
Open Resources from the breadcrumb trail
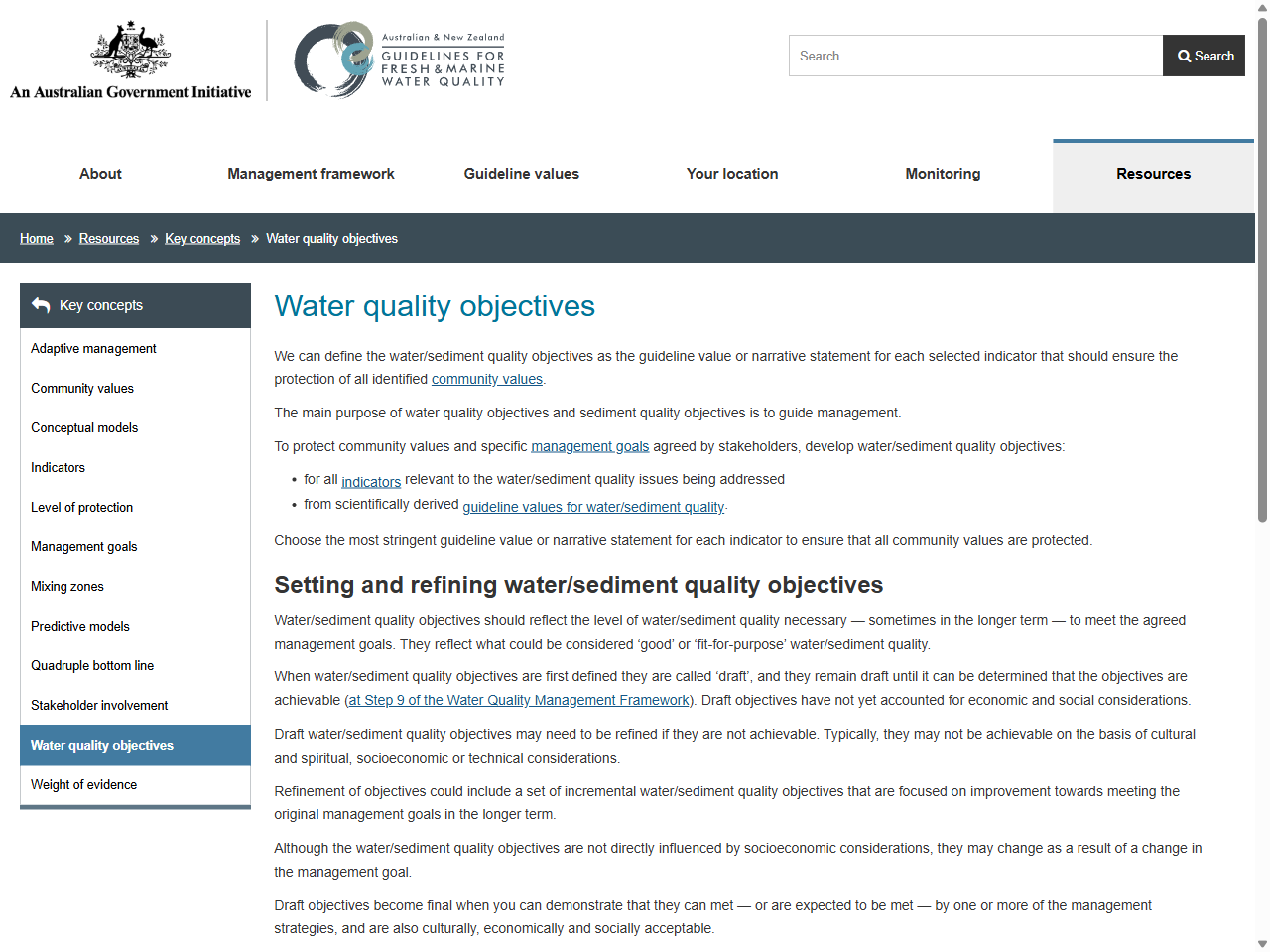109,238
